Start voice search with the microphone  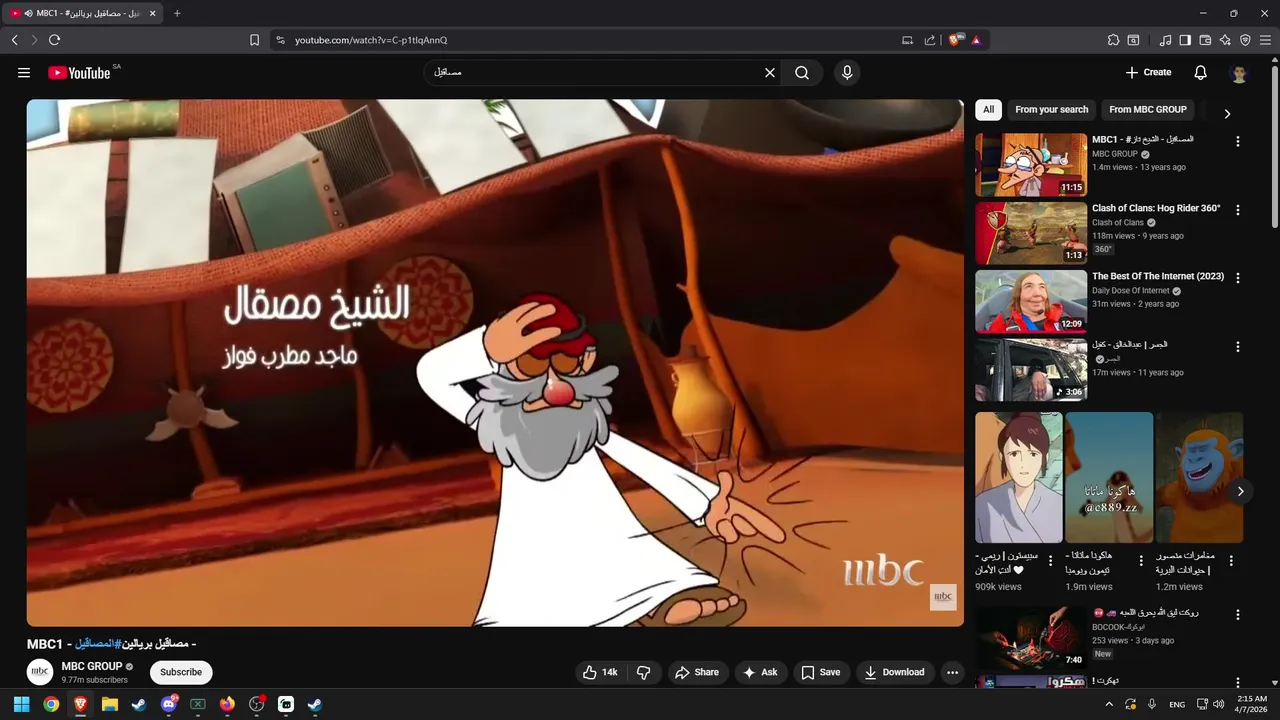[x=847, y=72]
